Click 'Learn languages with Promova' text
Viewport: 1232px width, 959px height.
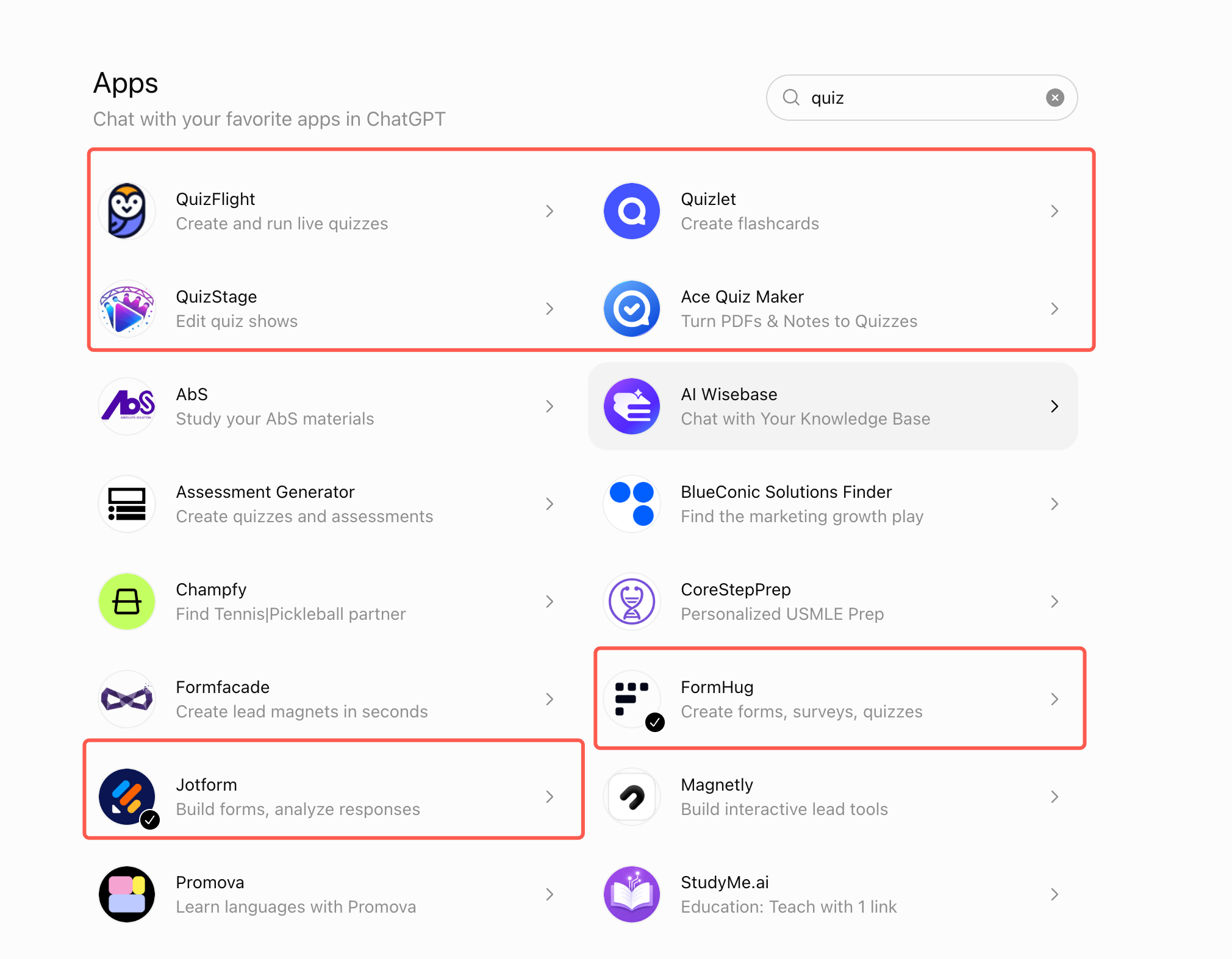(296, 907)
